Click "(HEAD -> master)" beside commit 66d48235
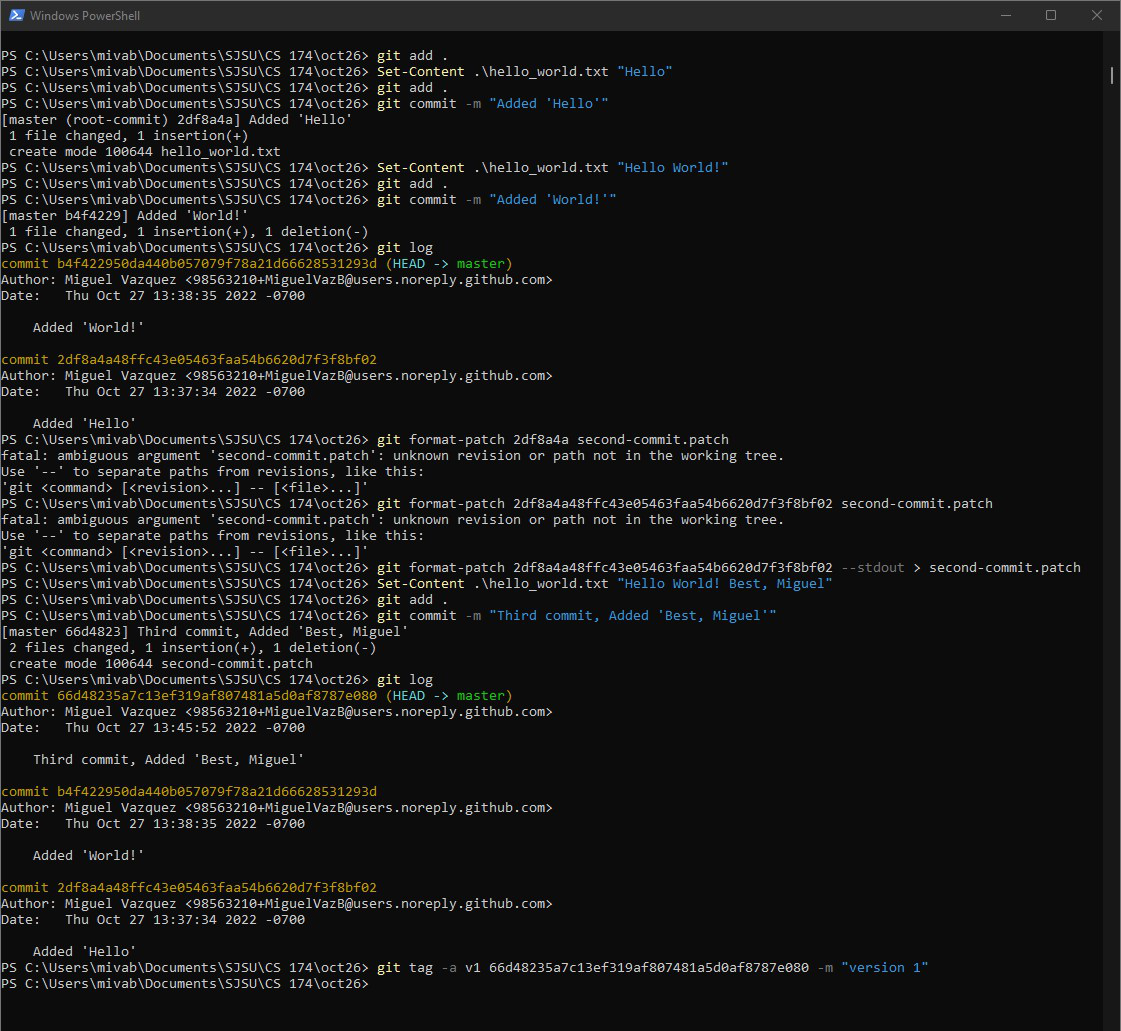This screenshot has height=1031, width=1121. tap(448, 696)
